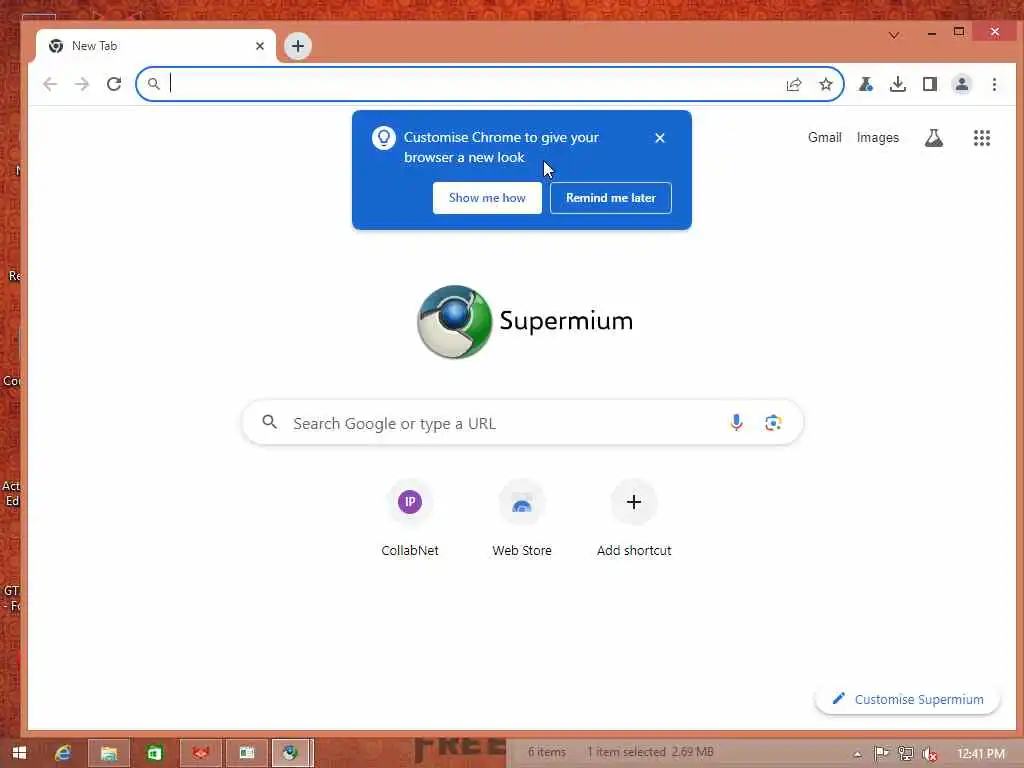Select the New Tab tab
Viewport: 1024px width, 768px height.
pos(157,46)
